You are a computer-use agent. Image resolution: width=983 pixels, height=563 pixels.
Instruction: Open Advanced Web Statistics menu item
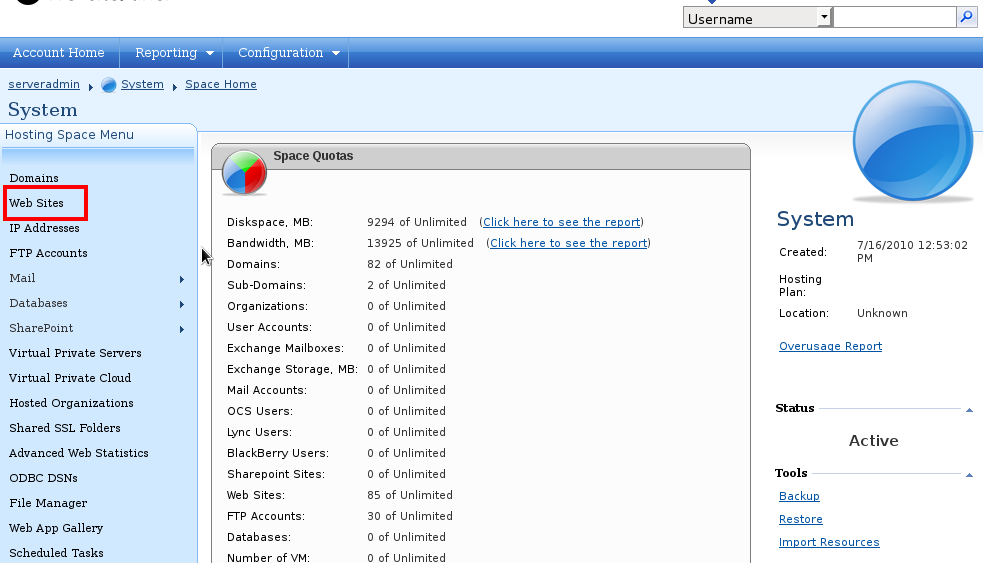coord(79,453)
